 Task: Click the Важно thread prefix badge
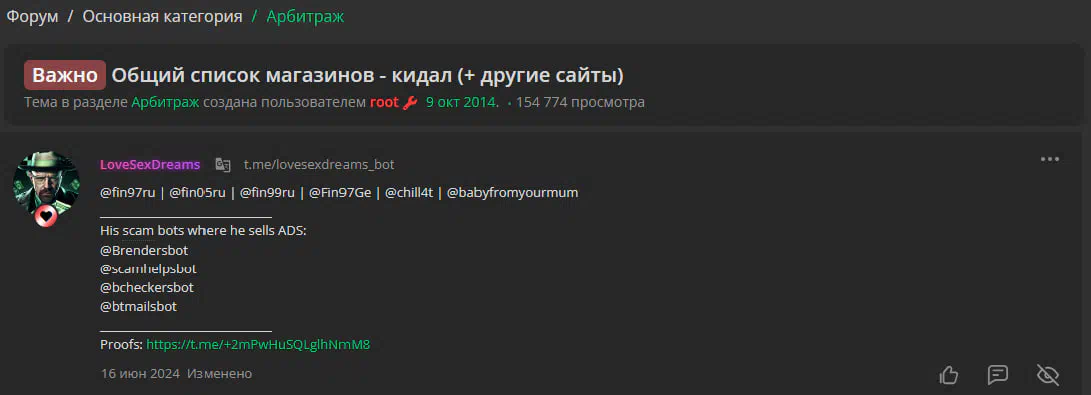point(65,75)
